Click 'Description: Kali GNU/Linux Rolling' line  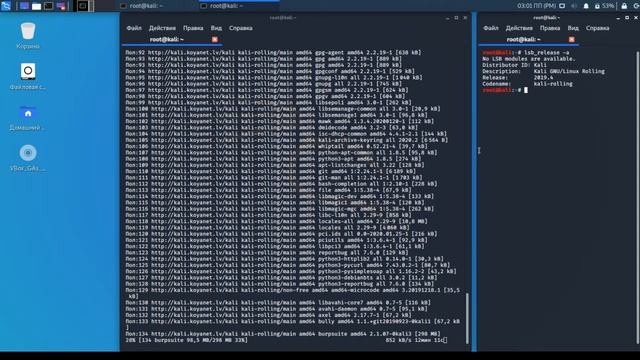[544, 71]
